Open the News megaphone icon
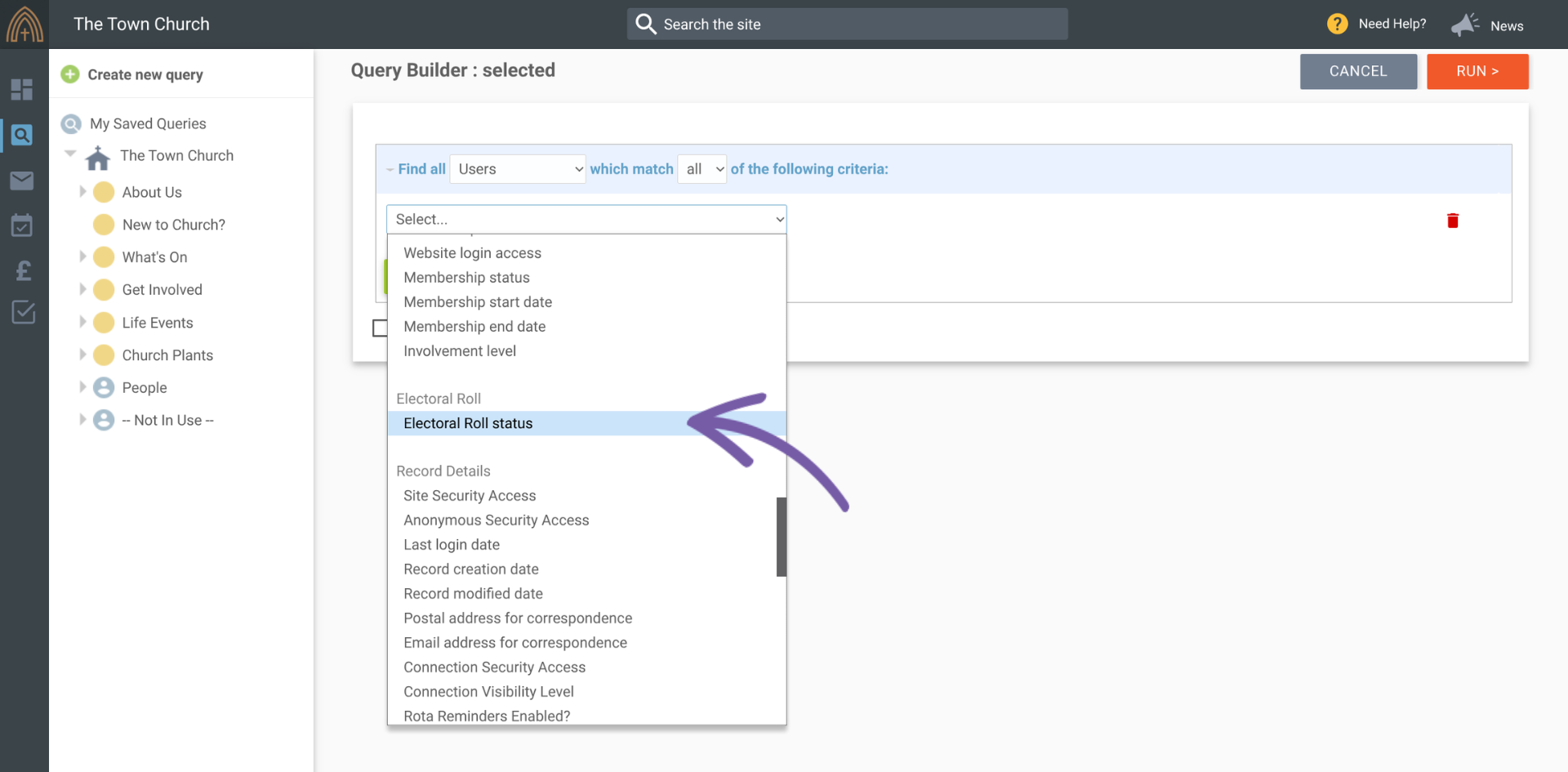The height and width of the screenshot is (772, 1568). [1464, 25]
